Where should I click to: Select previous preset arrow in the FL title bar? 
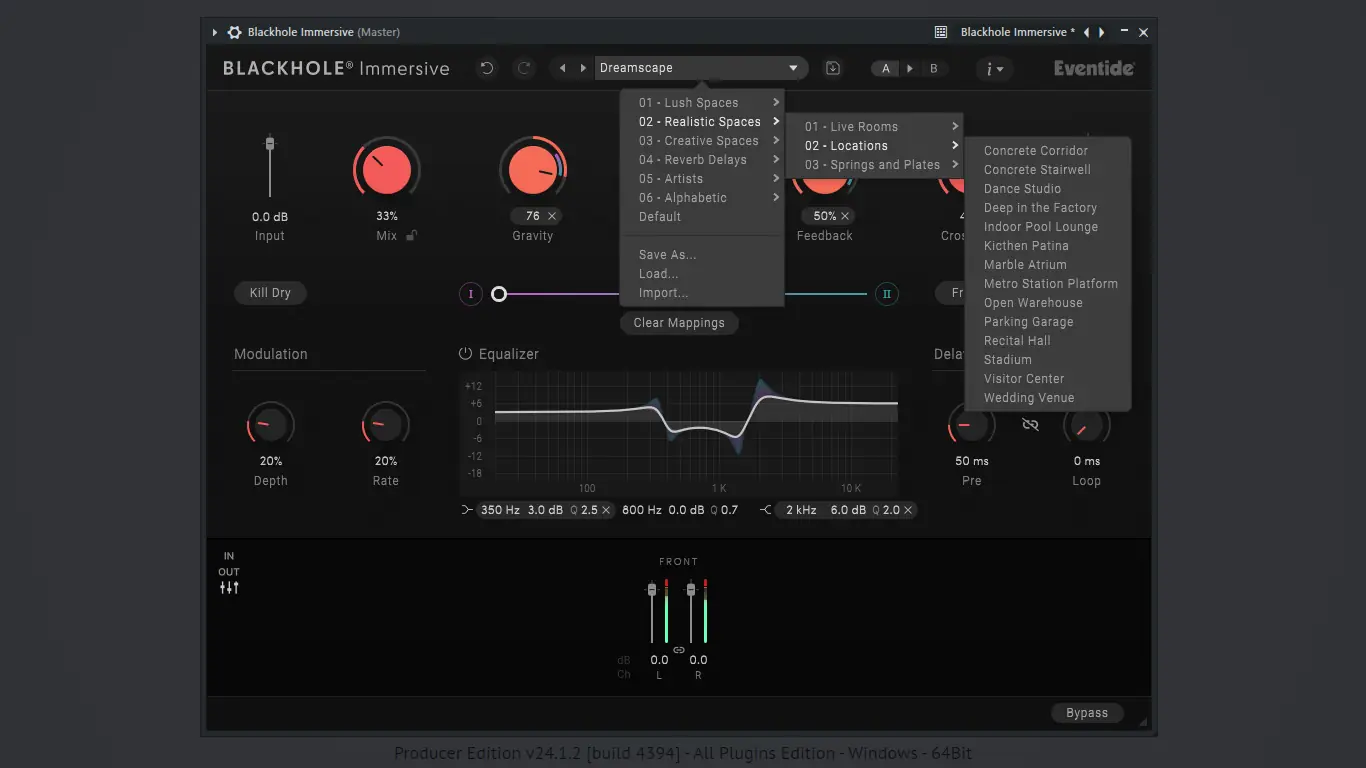(x=1087, y=32)
